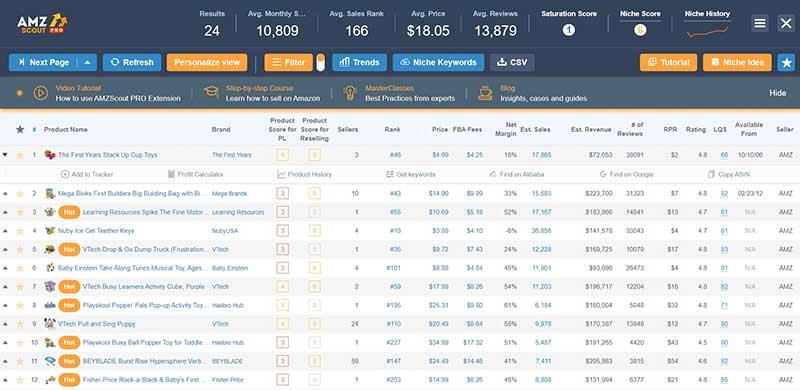Click the Copy ASIN option
Image resolution: width=800 pixels, height=390 pixels.
point(729,175)
